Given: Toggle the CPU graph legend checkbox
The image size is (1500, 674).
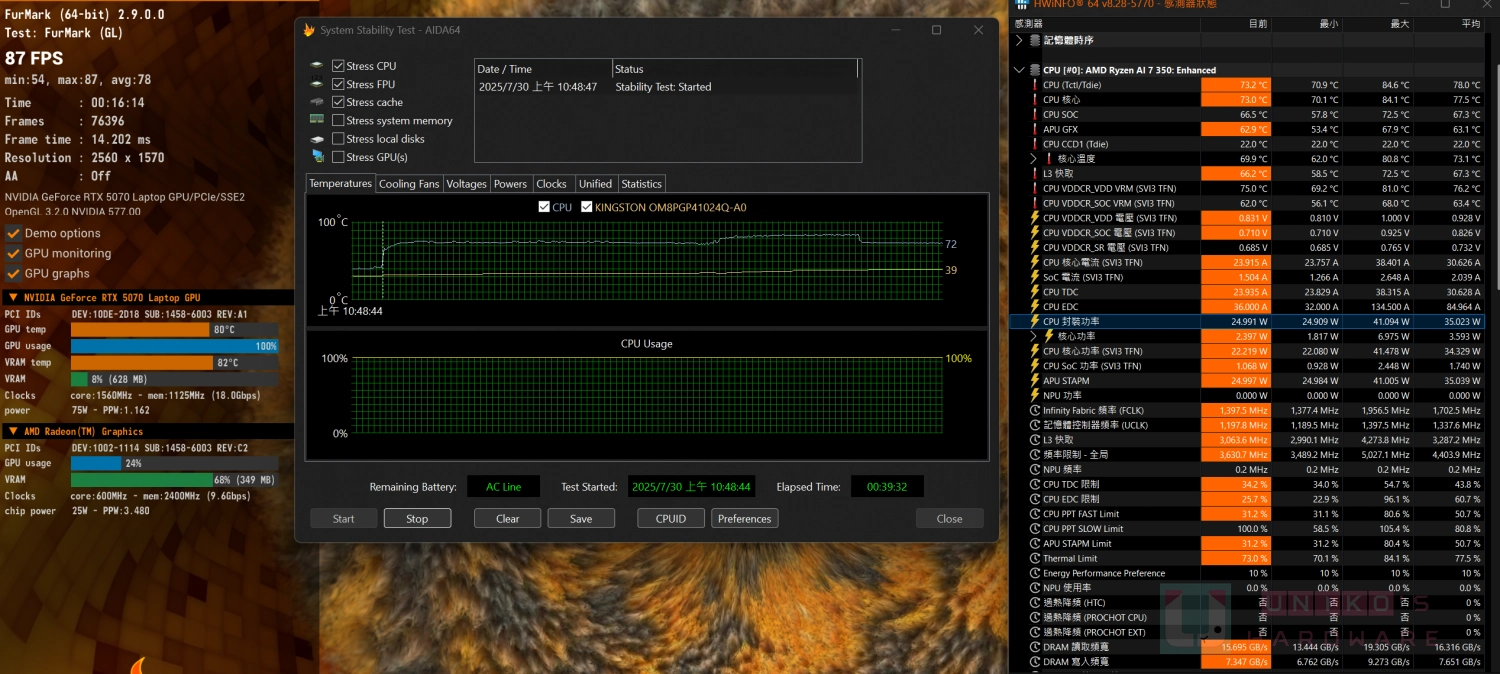Looking at the screenshot, I should [x=544, y=207].
